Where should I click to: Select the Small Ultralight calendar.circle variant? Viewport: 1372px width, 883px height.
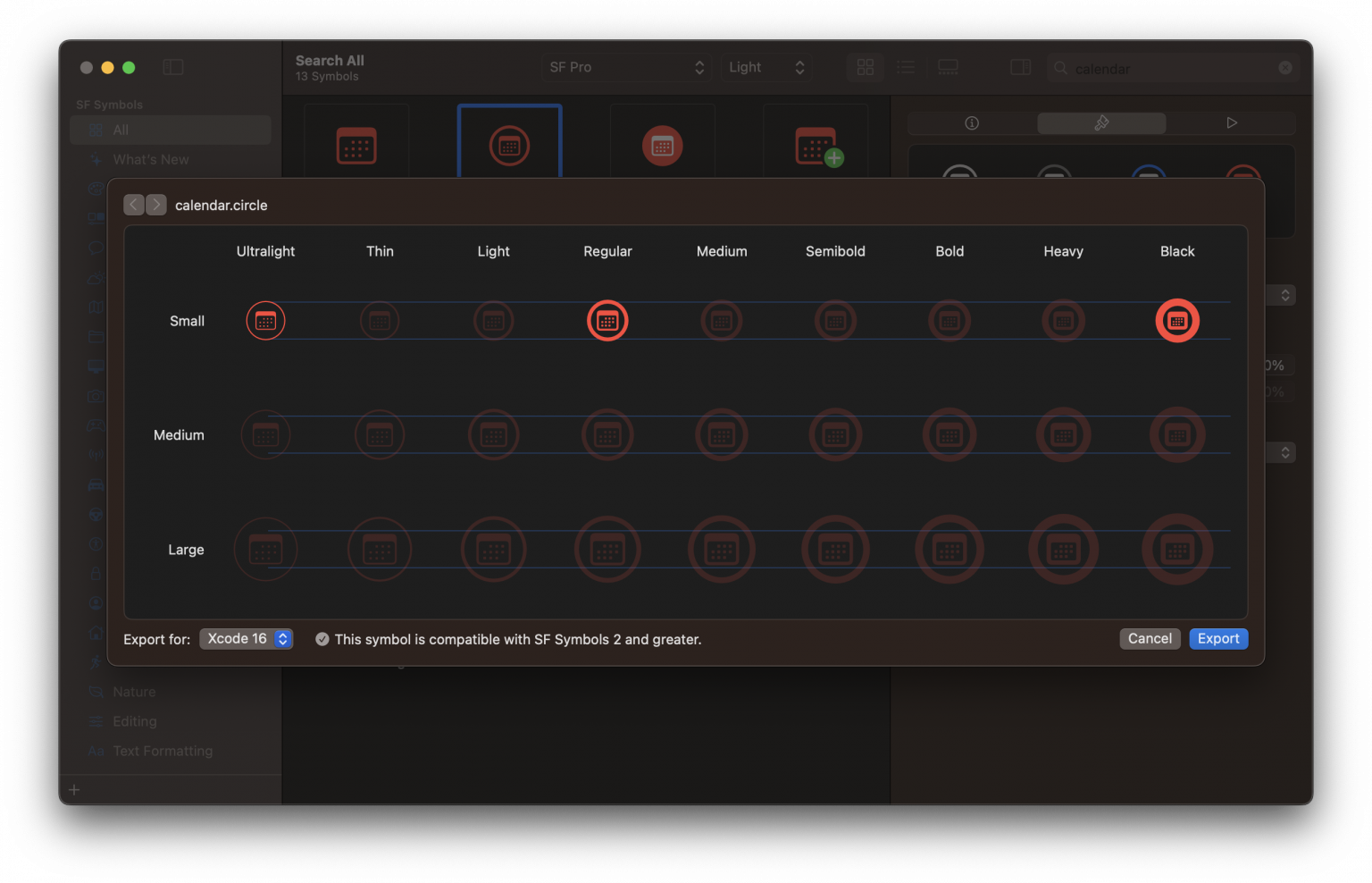[x=265, y=321]
